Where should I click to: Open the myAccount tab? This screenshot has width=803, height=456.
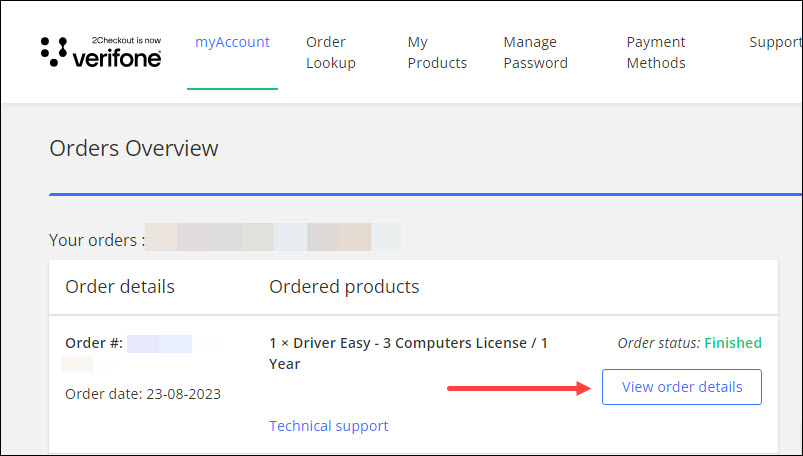click(x=232, y=42)
